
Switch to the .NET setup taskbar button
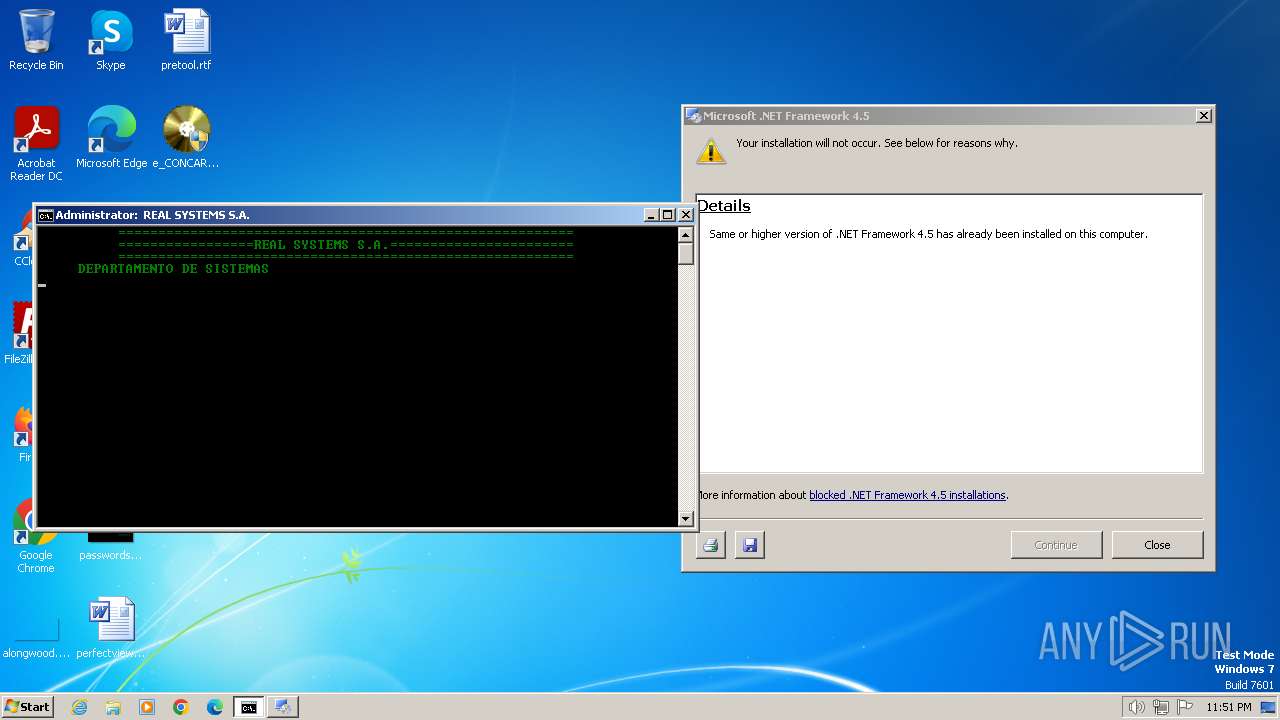coord(283,707)
